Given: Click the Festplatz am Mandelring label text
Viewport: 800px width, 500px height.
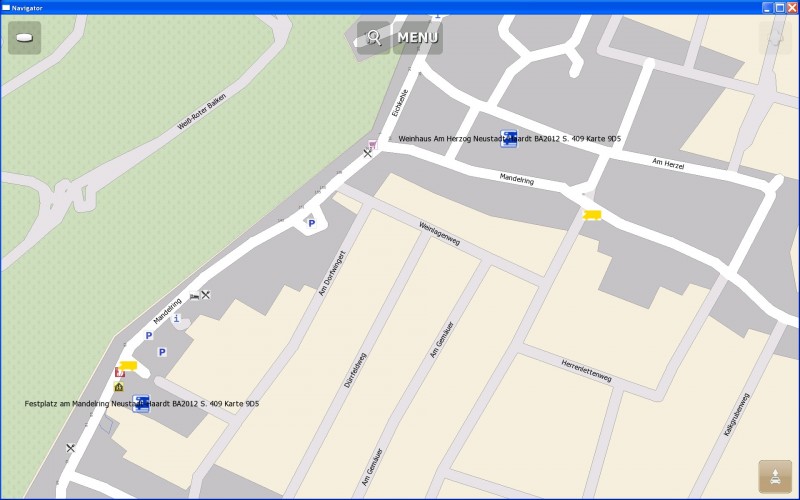Looking at the screenshot, I should click(x=78, y=404).
